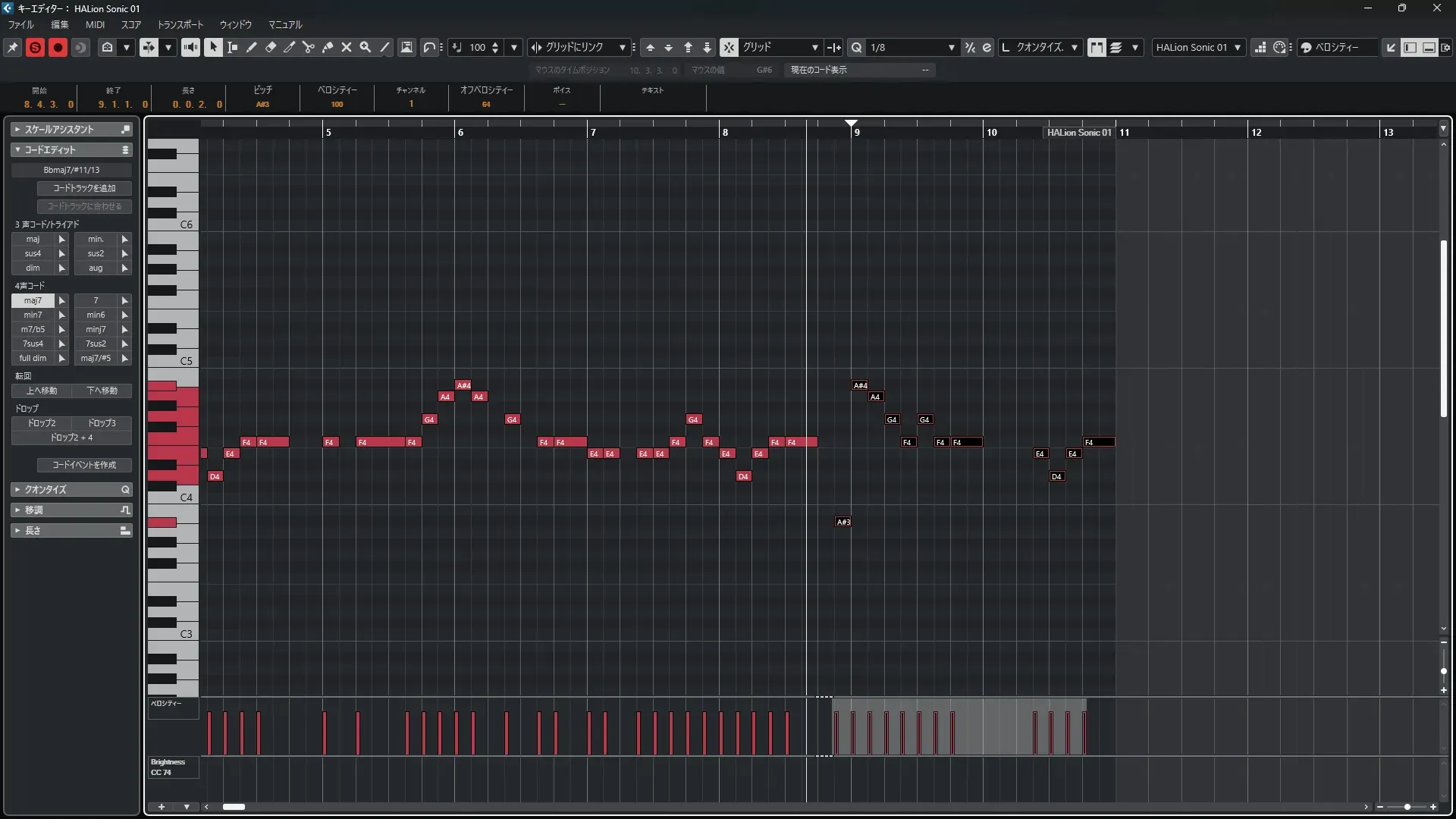
Task: Click the maj7 chord button
Action: 33,300
